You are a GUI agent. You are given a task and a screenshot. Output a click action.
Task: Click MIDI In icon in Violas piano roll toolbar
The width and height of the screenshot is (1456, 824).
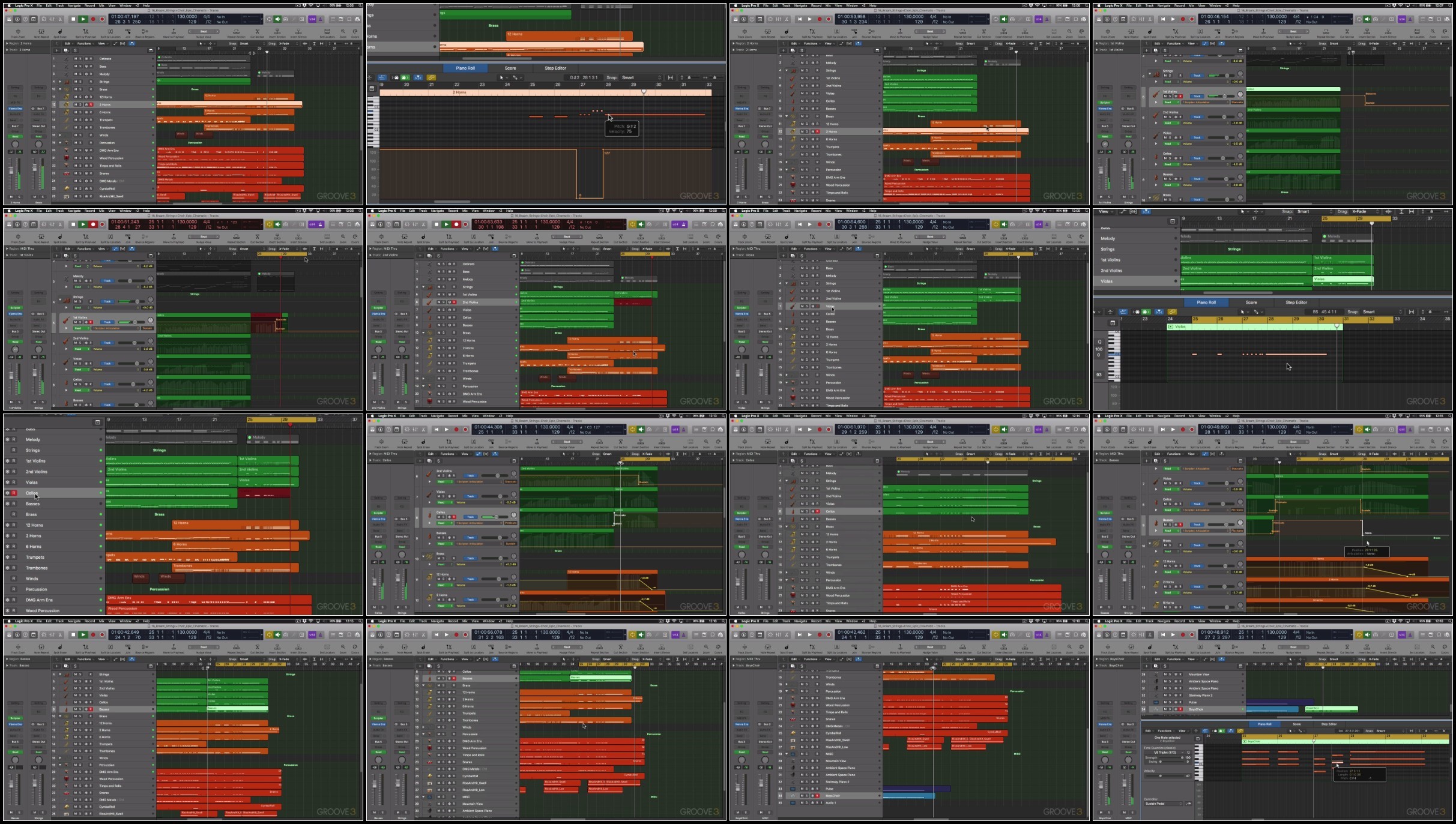click(1136, 312)
